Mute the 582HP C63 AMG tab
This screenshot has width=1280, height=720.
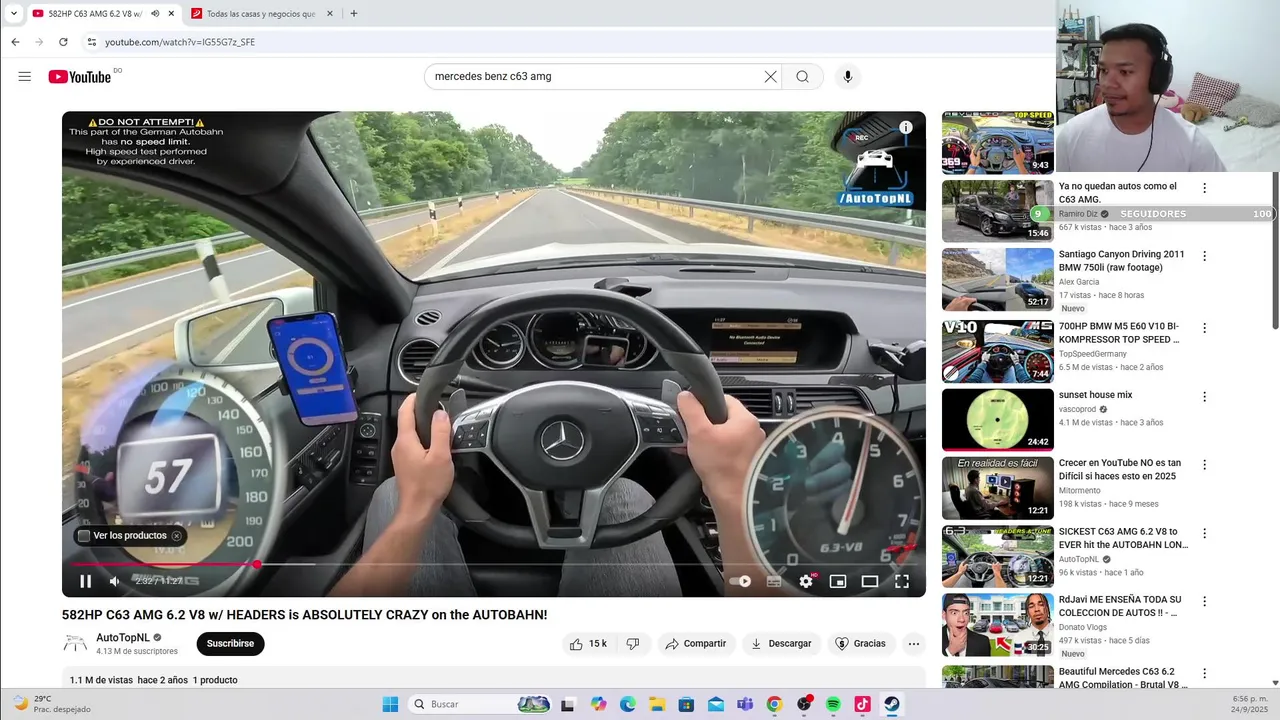(x=155, y=14)
